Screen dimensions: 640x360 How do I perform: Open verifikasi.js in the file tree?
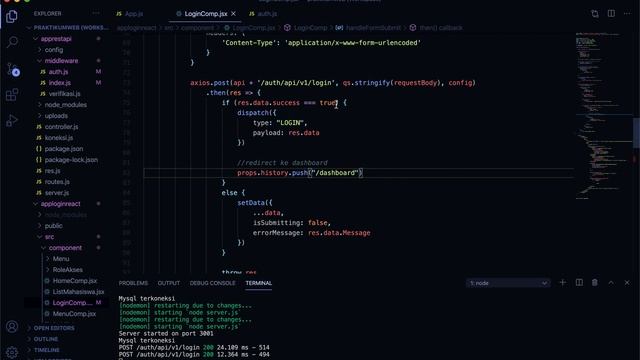pyautogui.click(x=64, y=94)
